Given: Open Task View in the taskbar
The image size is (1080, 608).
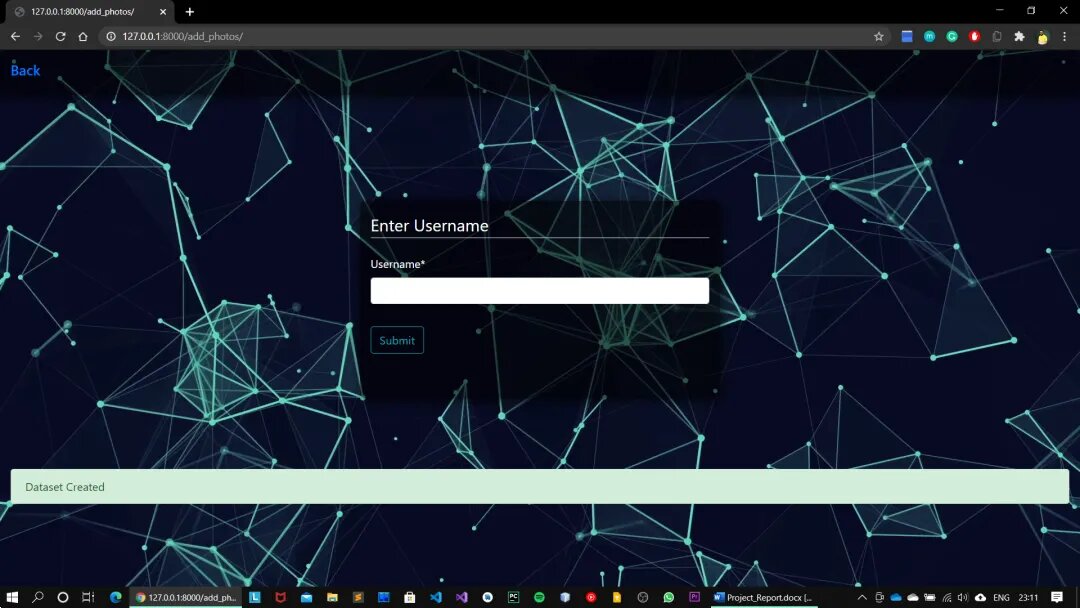Looking at the screenshot, I should pyautogui.click(x=87, y=597).
